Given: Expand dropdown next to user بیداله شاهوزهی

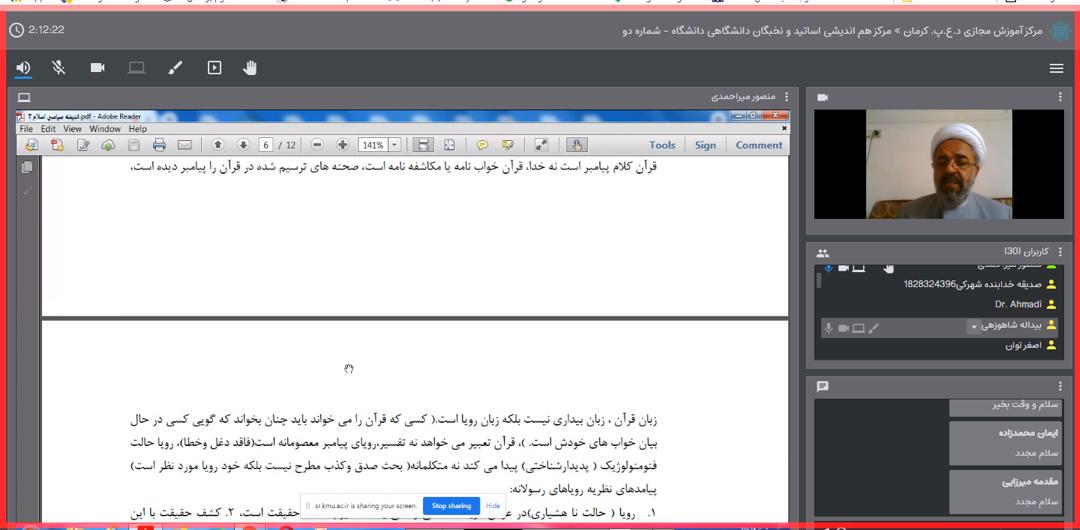Looking at the screenshot, I should (x=973, y=327).
